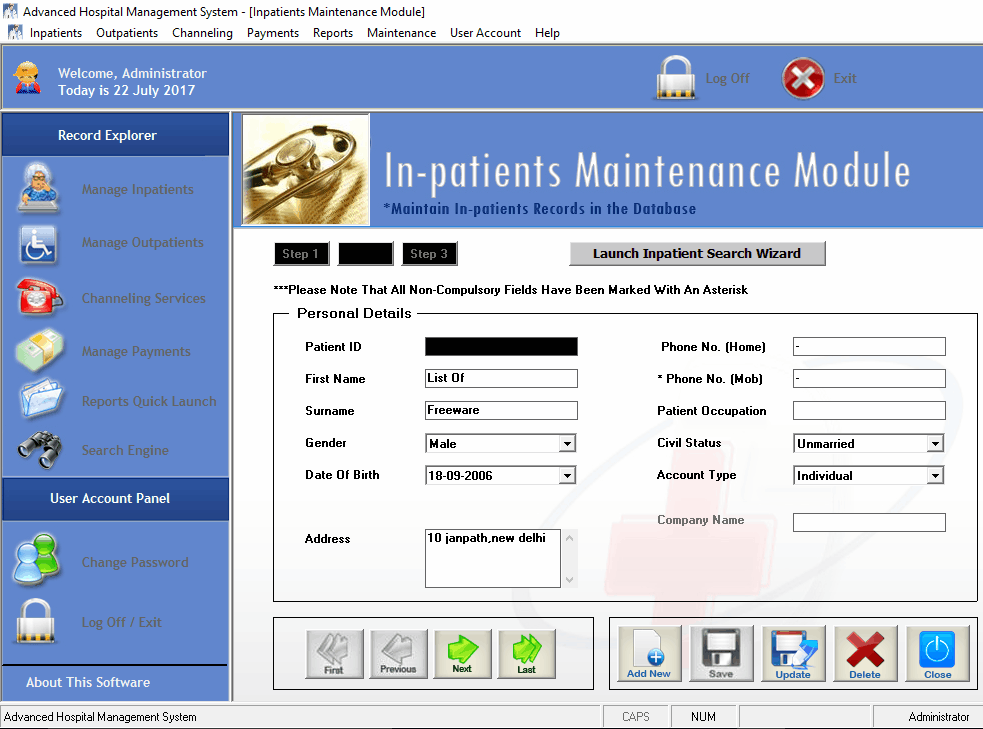The width and height of the screenshot is (983, 729).
Task: Click the Update record button
Action: coord(793,654)
